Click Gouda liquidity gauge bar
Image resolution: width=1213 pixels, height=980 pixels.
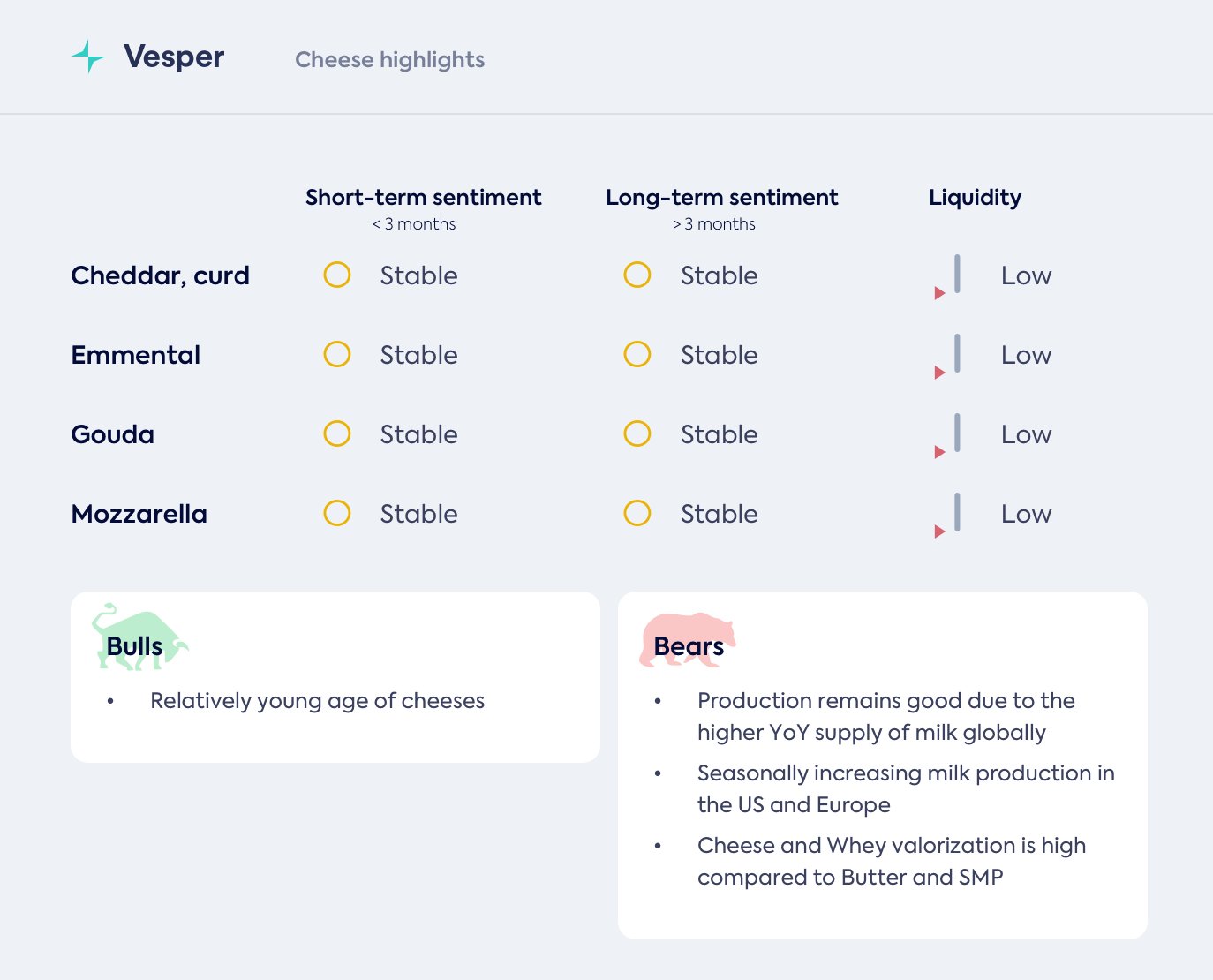(957, 433)
